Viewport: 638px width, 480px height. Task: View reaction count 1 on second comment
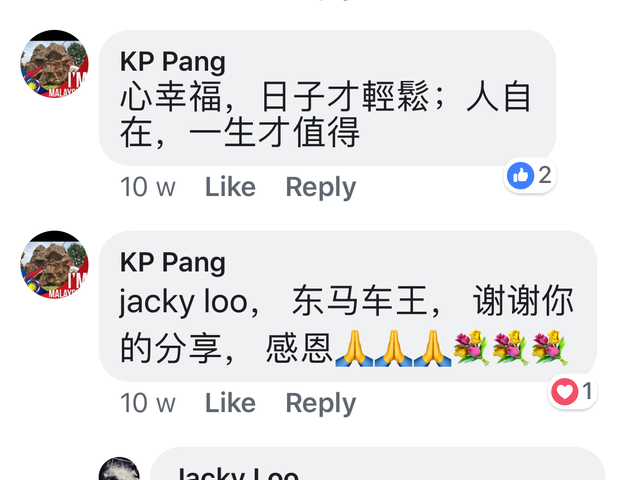click(587, 391)
